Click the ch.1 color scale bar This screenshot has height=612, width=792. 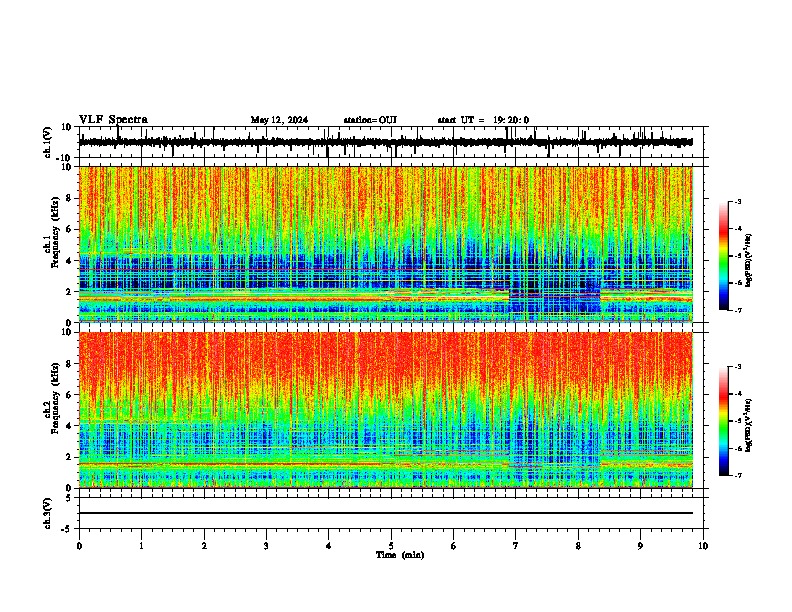coord(723,256)
